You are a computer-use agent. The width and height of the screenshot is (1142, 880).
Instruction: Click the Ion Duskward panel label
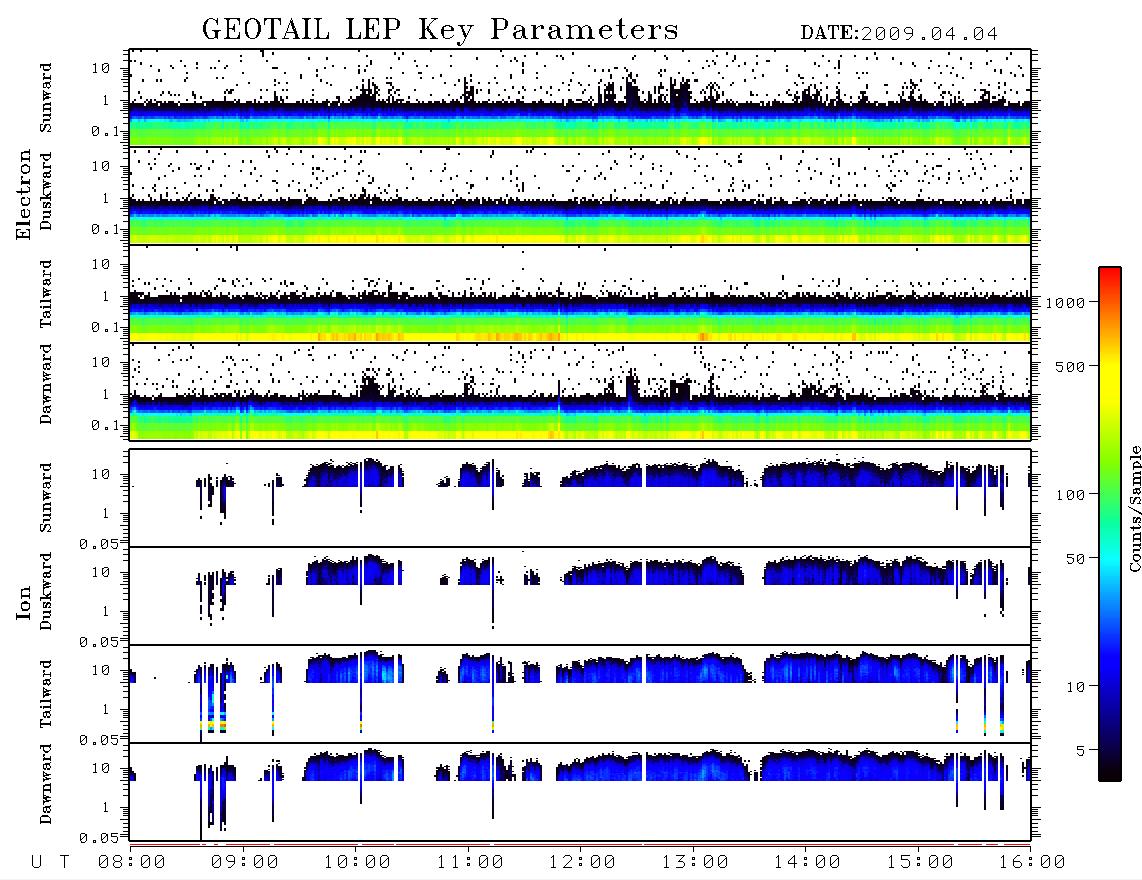46,591
